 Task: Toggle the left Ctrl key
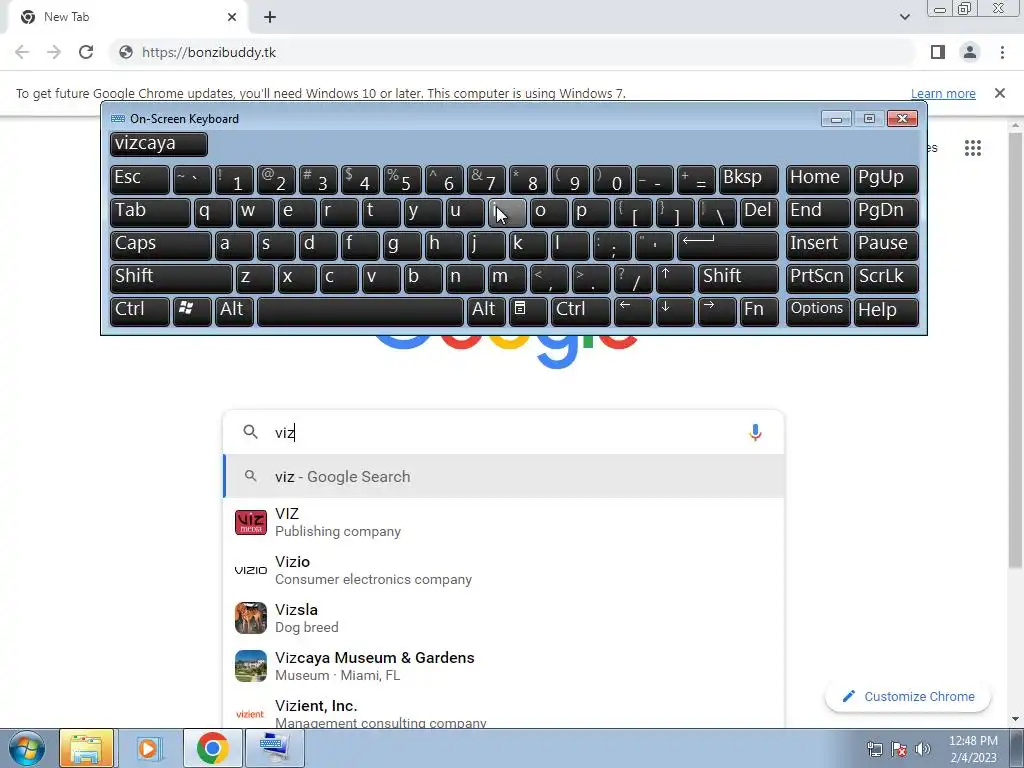click(x=140, y=311)
